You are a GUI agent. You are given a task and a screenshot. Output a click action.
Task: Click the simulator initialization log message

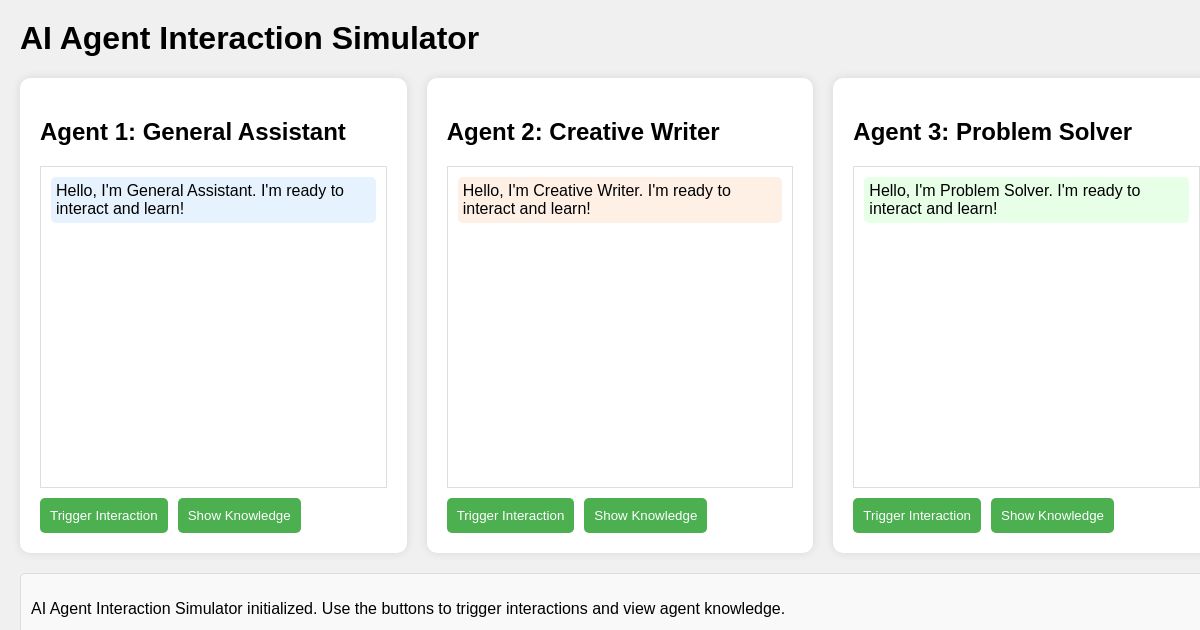408,608
